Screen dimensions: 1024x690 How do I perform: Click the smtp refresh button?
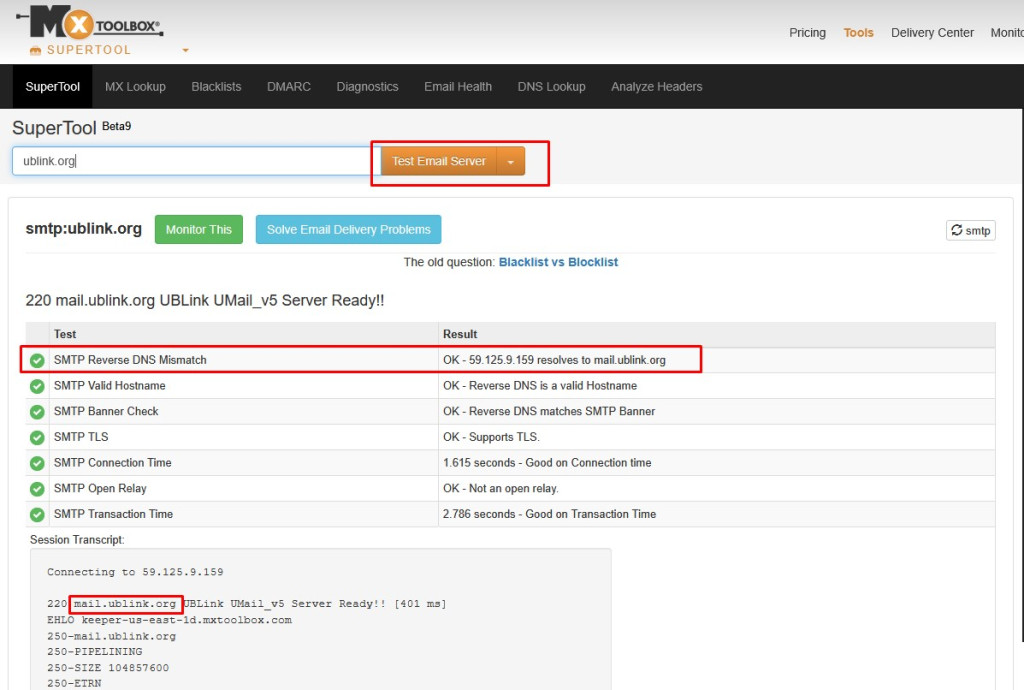tap(970, 230)
